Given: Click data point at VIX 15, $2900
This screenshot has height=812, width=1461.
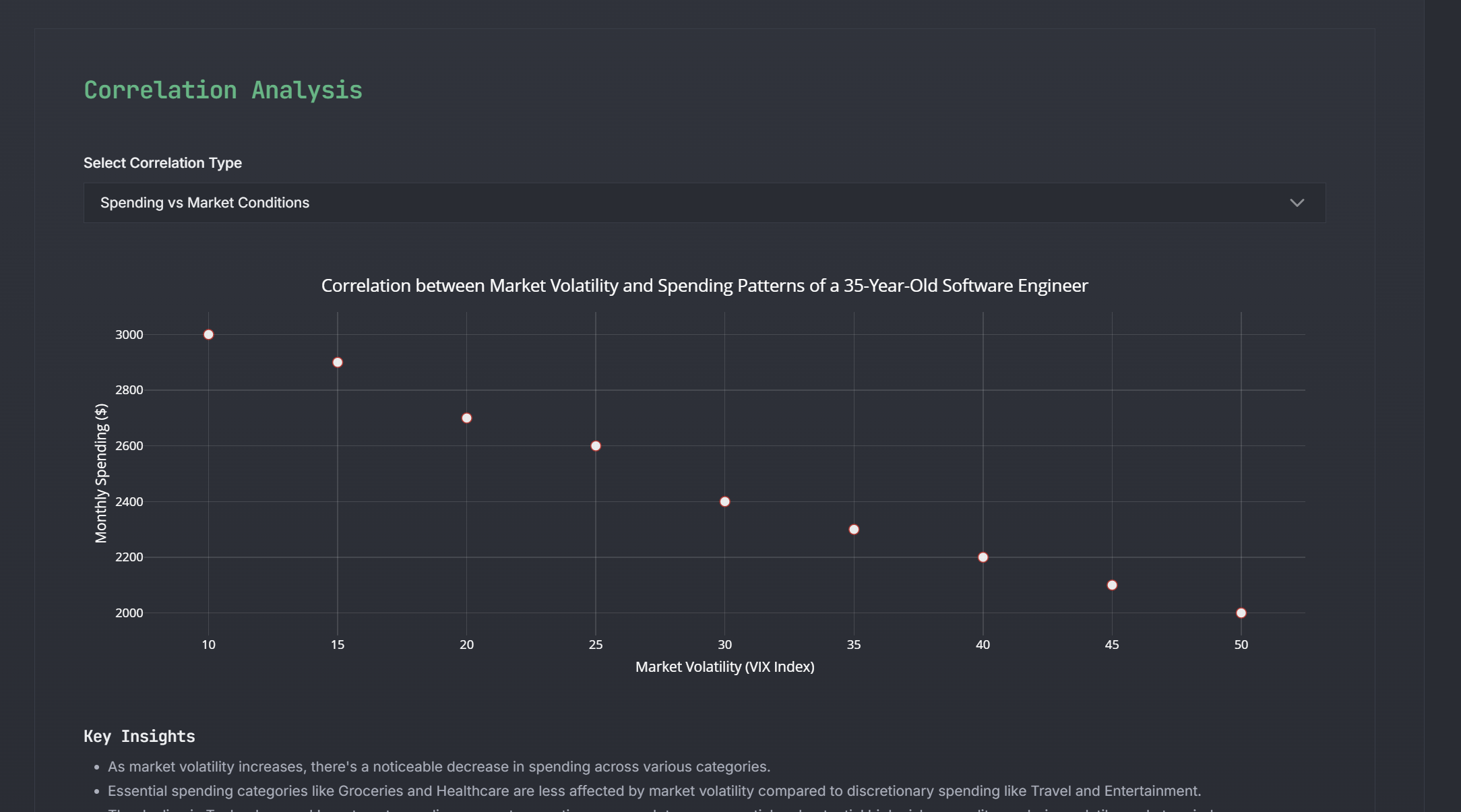Looking at the screenshot, I should click(338, 363).
